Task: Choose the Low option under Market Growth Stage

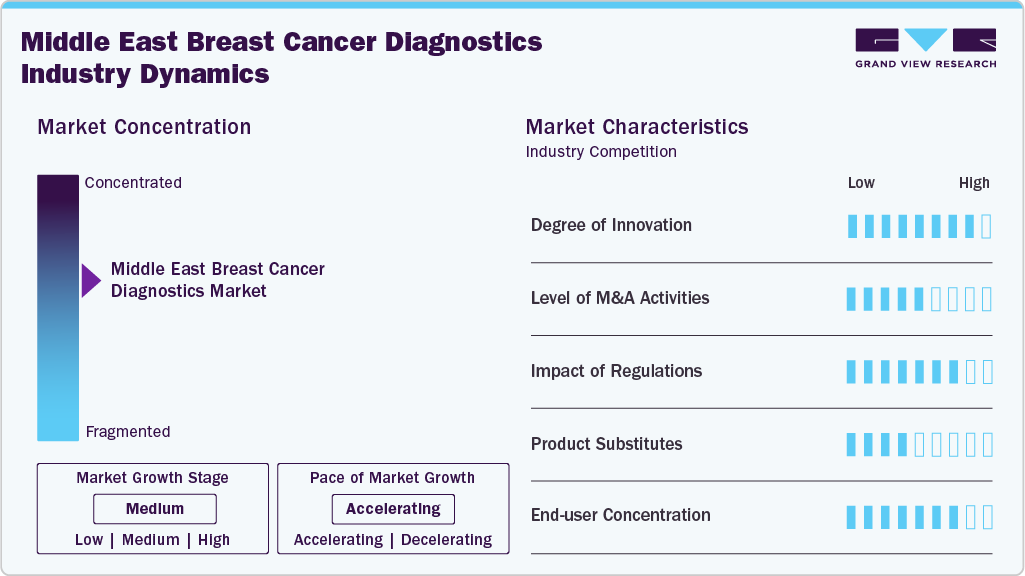Action: pos(89,540)
